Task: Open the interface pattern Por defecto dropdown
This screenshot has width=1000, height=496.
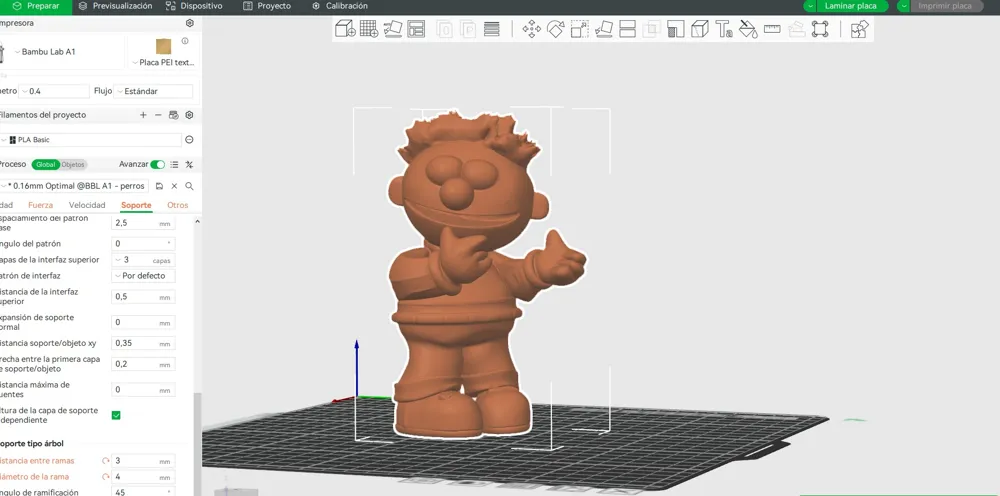Action: point(143,276)
